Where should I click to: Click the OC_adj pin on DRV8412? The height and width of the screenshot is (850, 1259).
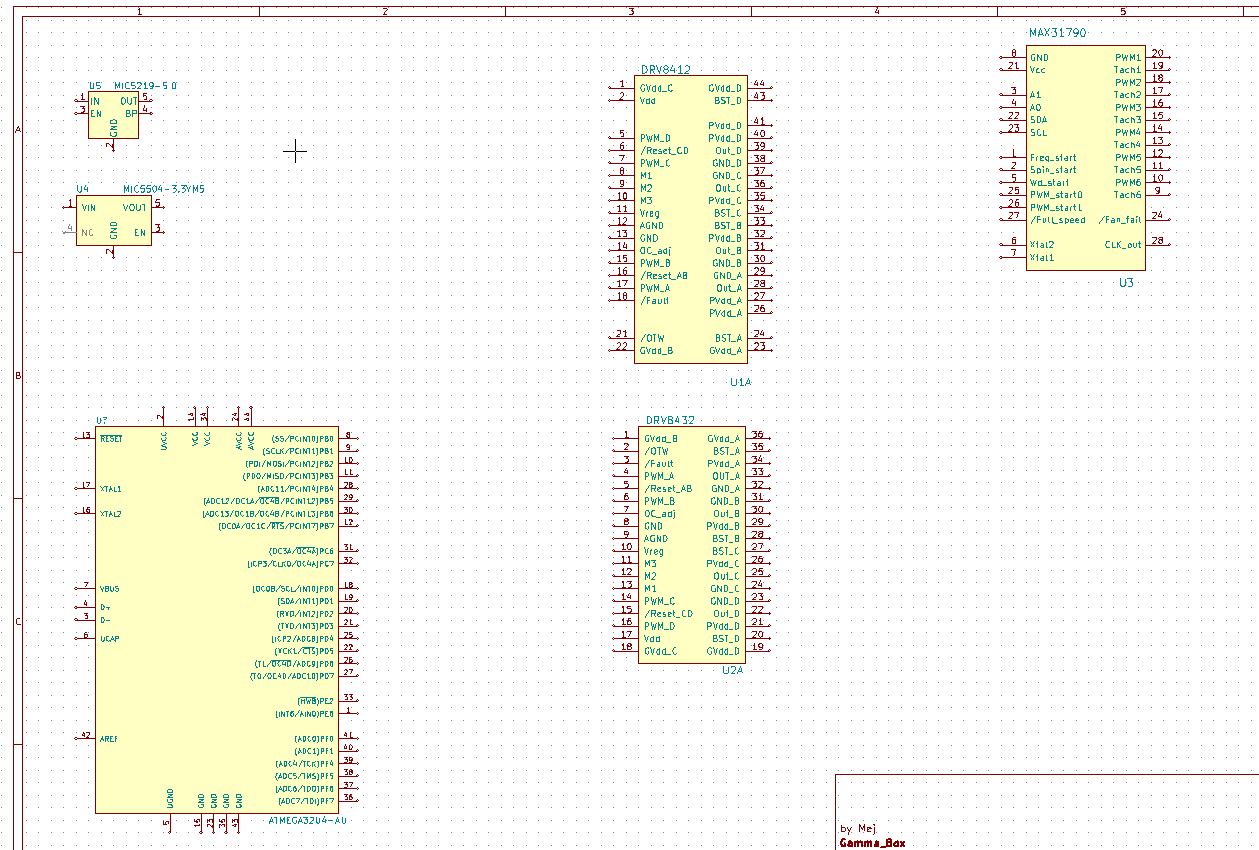655,250
